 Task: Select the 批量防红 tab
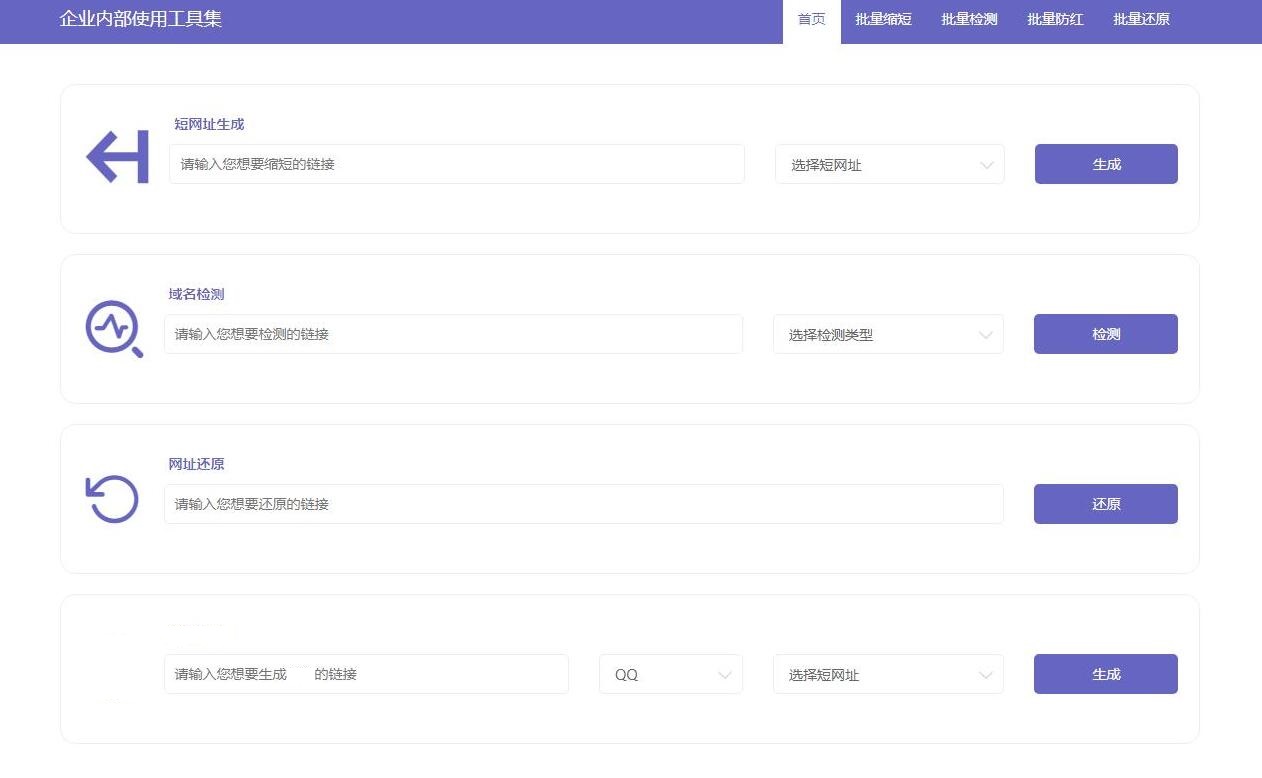coord(1055,20)
